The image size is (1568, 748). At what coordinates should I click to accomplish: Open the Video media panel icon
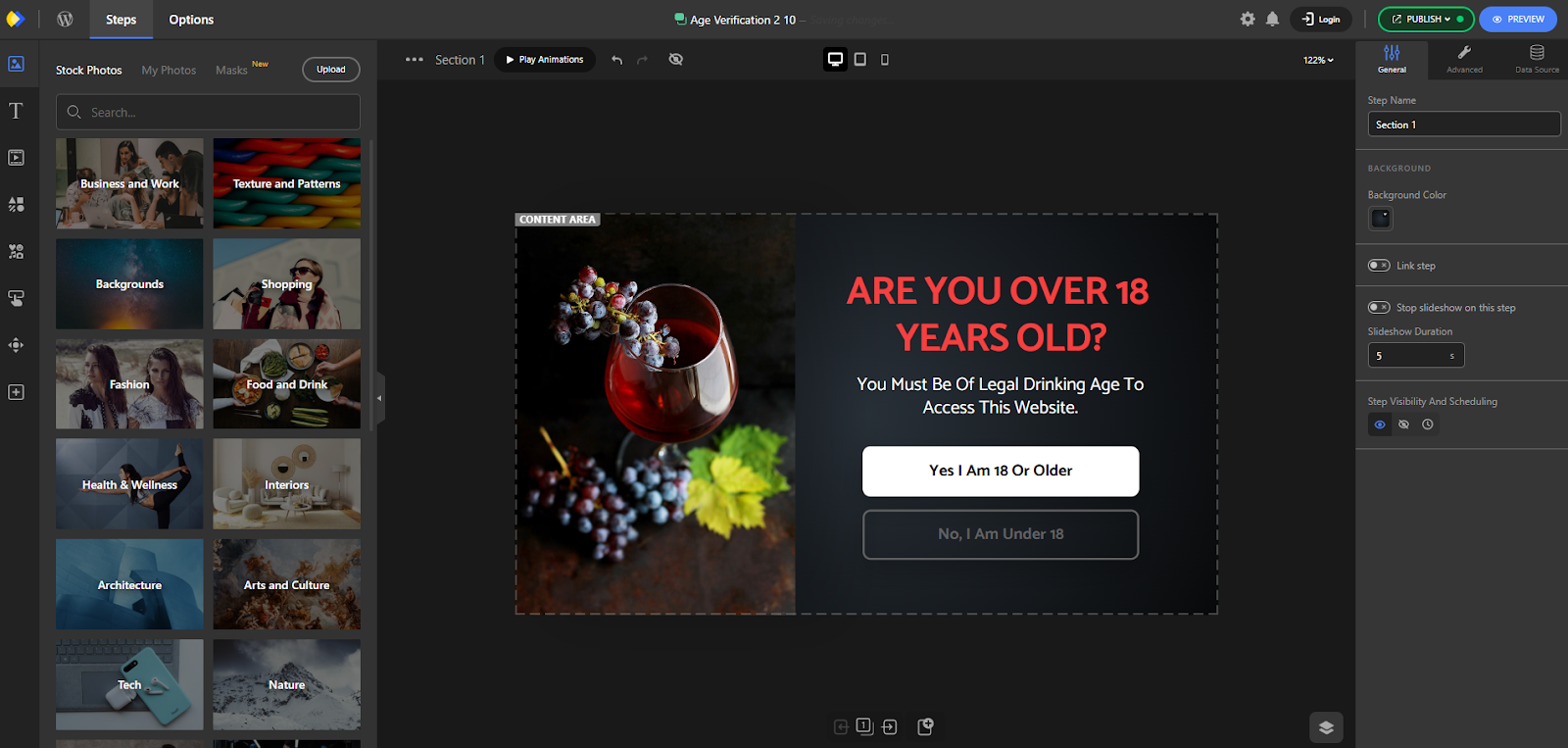[x=16, y=158]
